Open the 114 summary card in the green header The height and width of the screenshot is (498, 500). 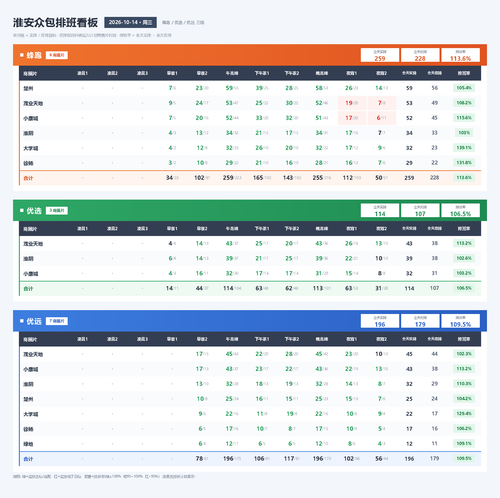[x=380, y=211]
